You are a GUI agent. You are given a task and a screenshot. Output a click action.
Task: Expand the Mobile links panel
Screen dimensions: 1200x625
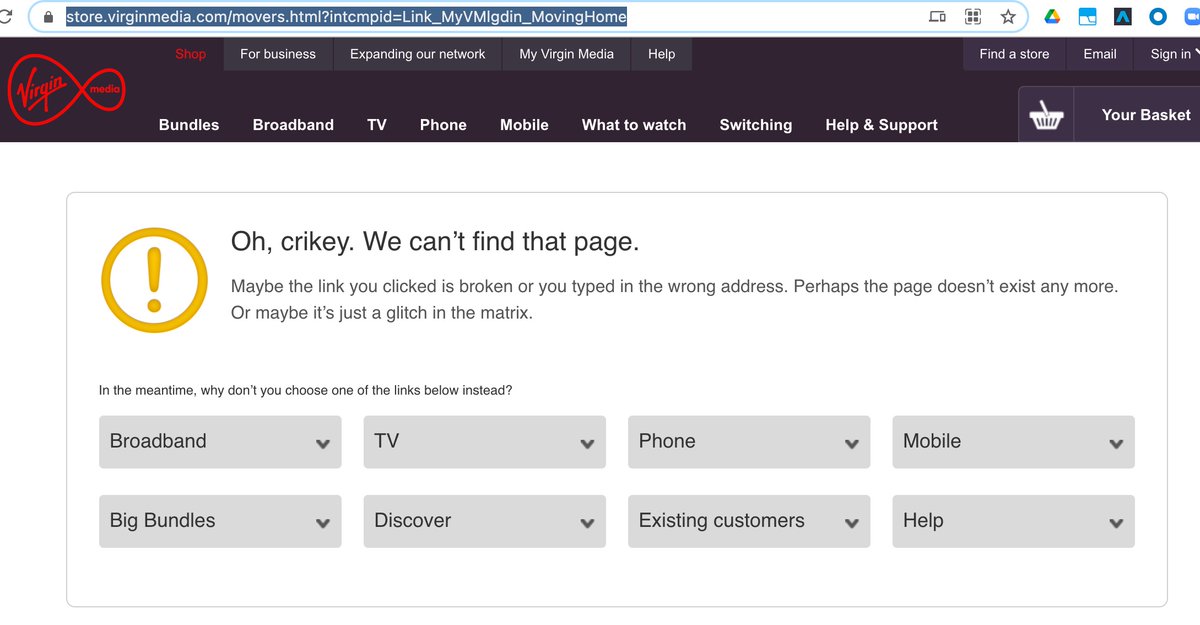1014,442
